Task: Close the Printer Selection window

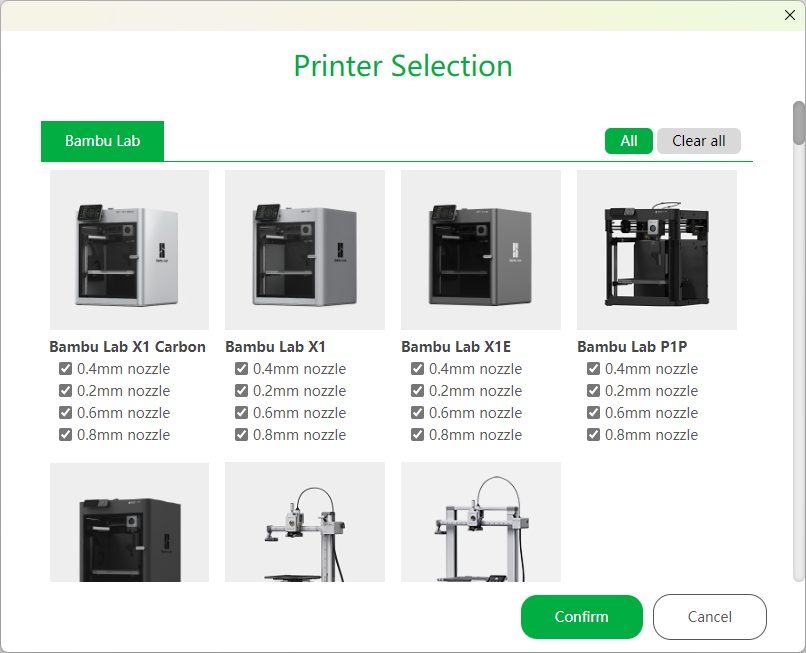Action: [790, 15]
